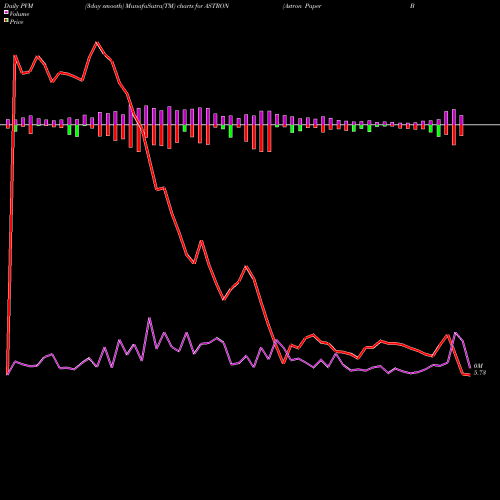Select the 'Volume' legend label
Image resolution: width=500 pixels, height=500 pixels.
(x=19, y=14)
